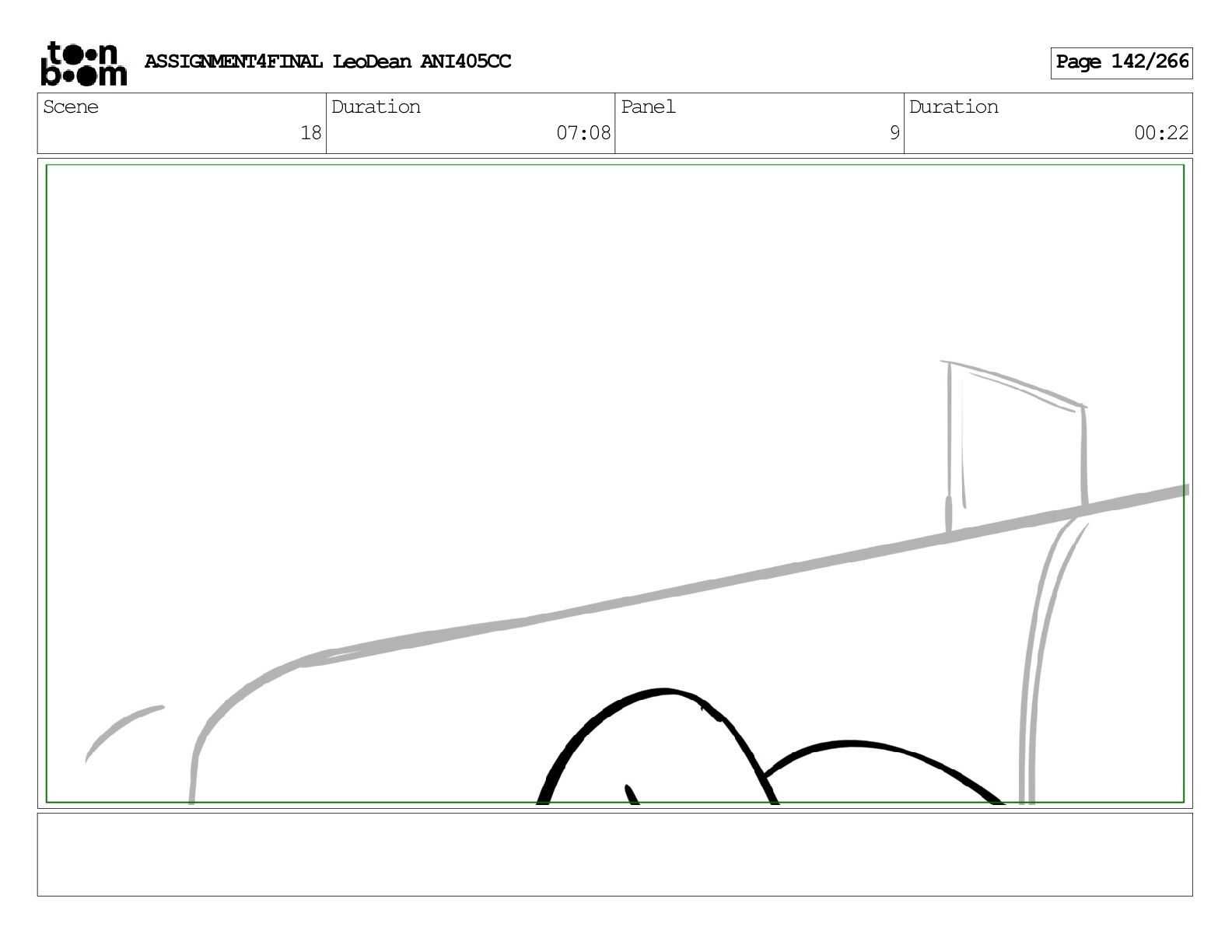
Task: Click the 'Scene' label
Action: (x=71, y=107)
